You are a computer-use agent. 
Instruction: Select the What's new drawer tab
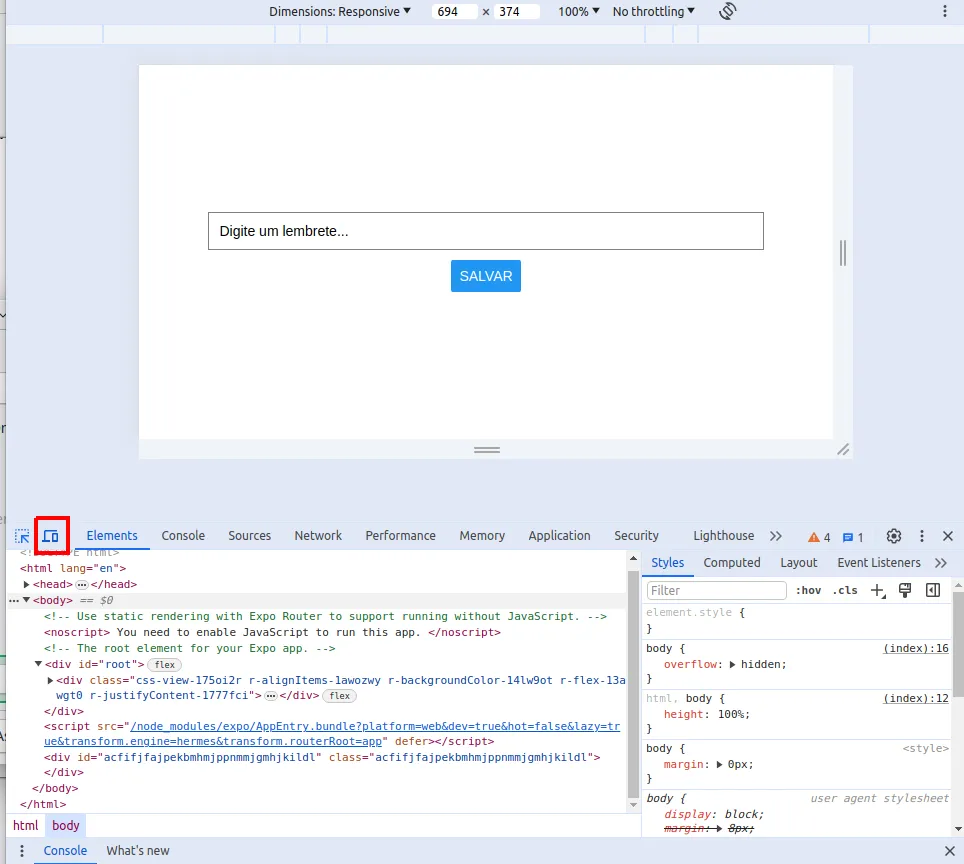[138, 850]
